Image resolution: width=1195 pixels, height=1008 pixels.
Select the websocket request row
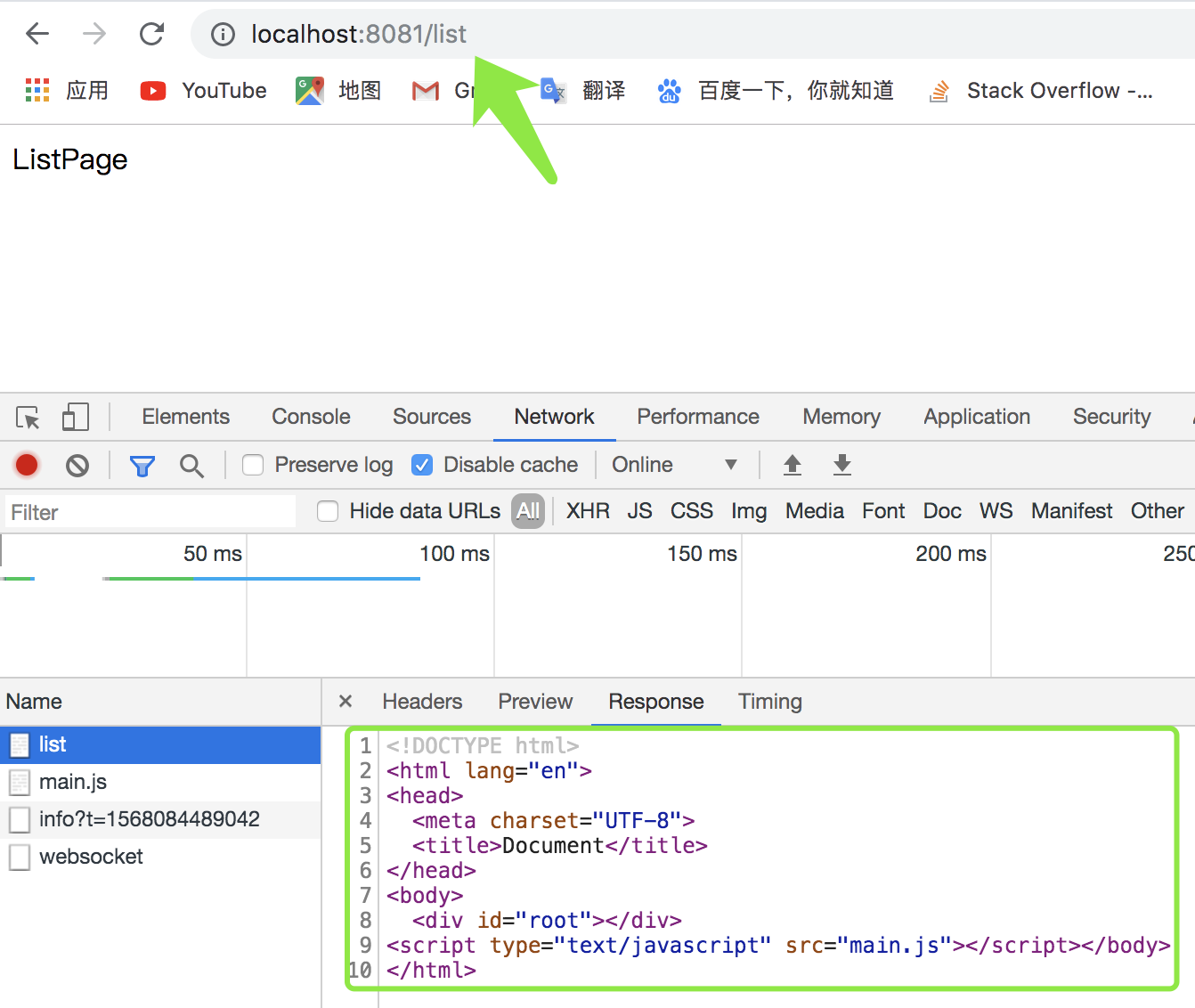pyautogui.click(x=160, y=857)
